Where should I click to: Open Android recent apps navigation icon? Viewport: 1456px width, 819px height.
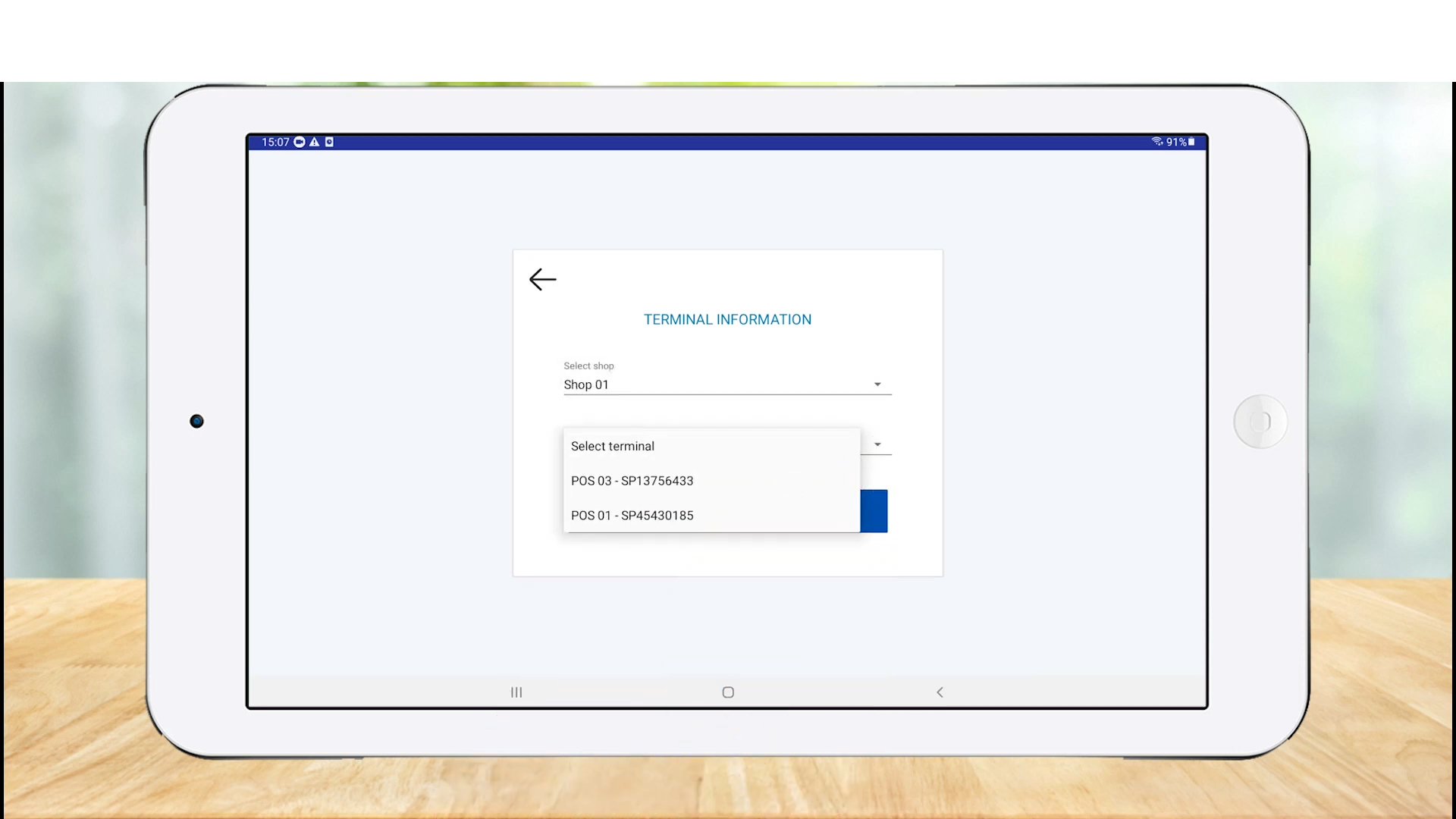tap(516, 692)
